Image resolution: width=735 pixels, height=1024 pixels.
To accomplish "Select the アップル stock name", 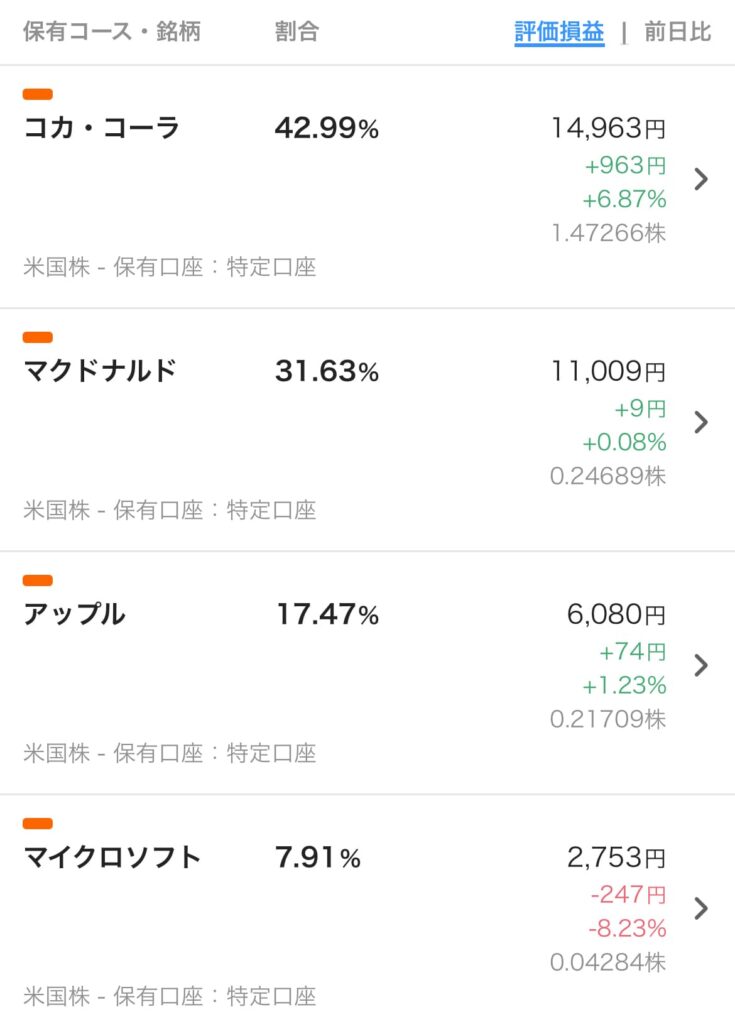I will [x=74, y=614].
